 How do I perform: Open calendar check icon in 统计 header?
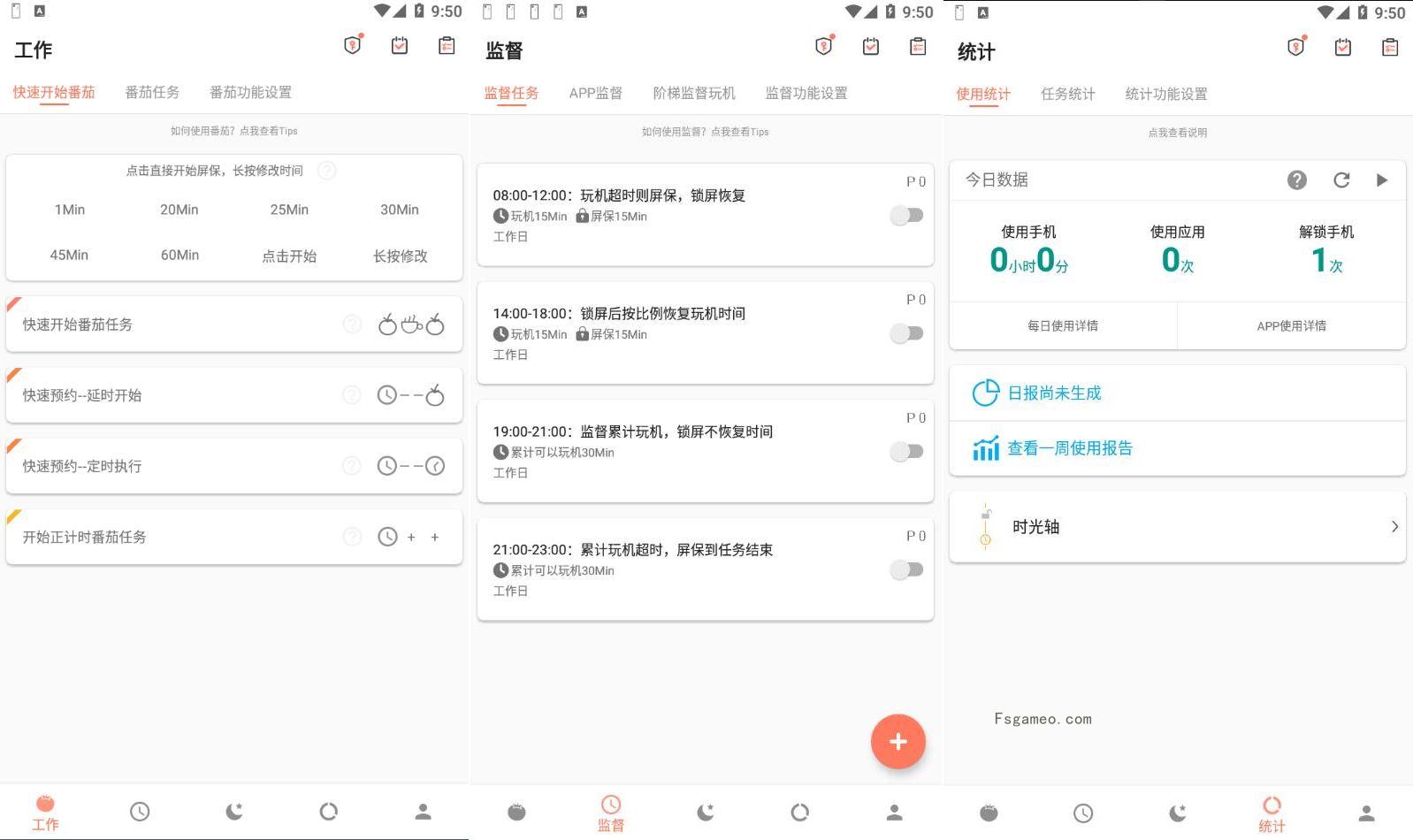pos(1343,48)
